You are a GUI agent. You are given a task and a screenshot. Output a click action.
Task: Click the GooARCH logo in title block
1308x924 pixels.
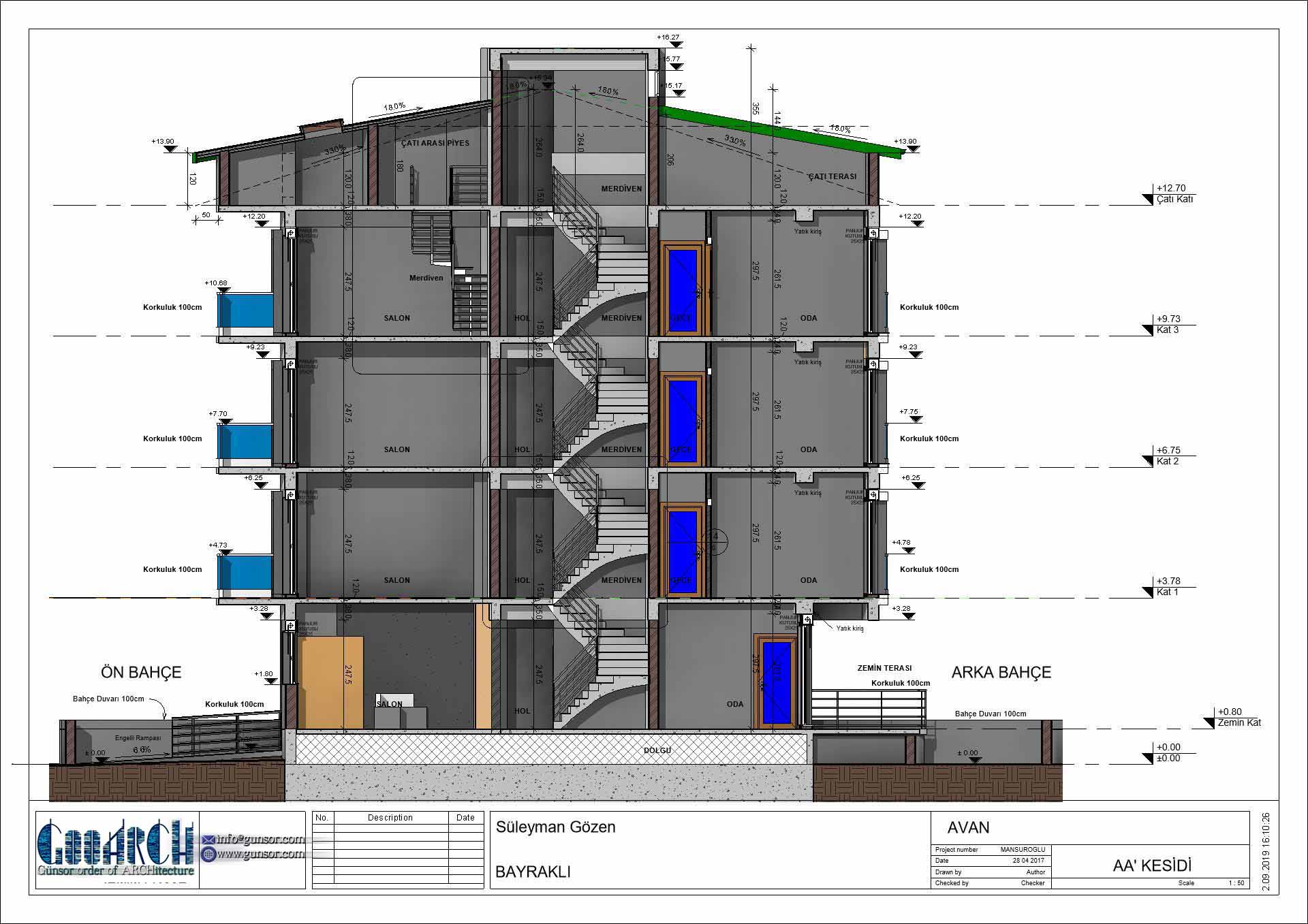[x=116, y=845]
